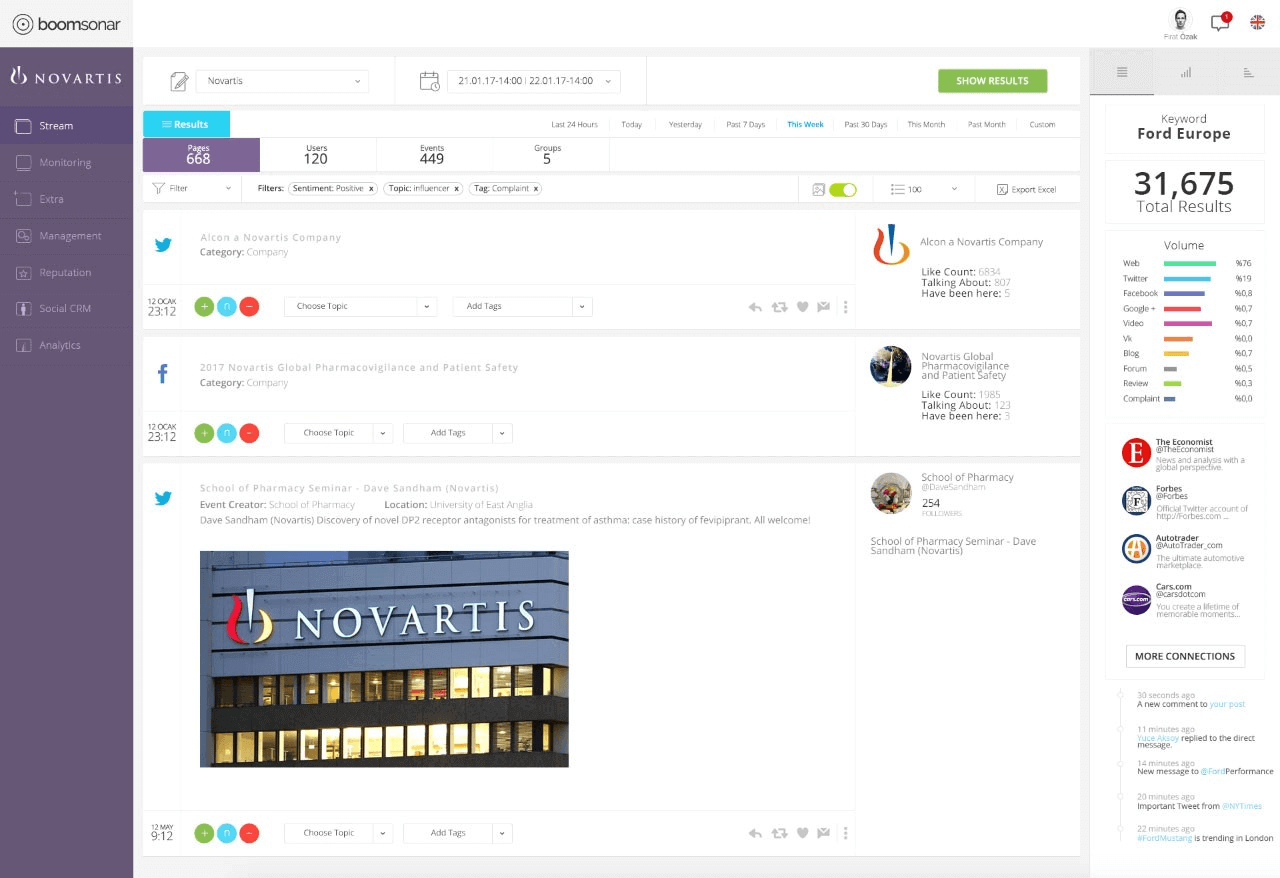Click the UK flag language icon

(1257, 22)
